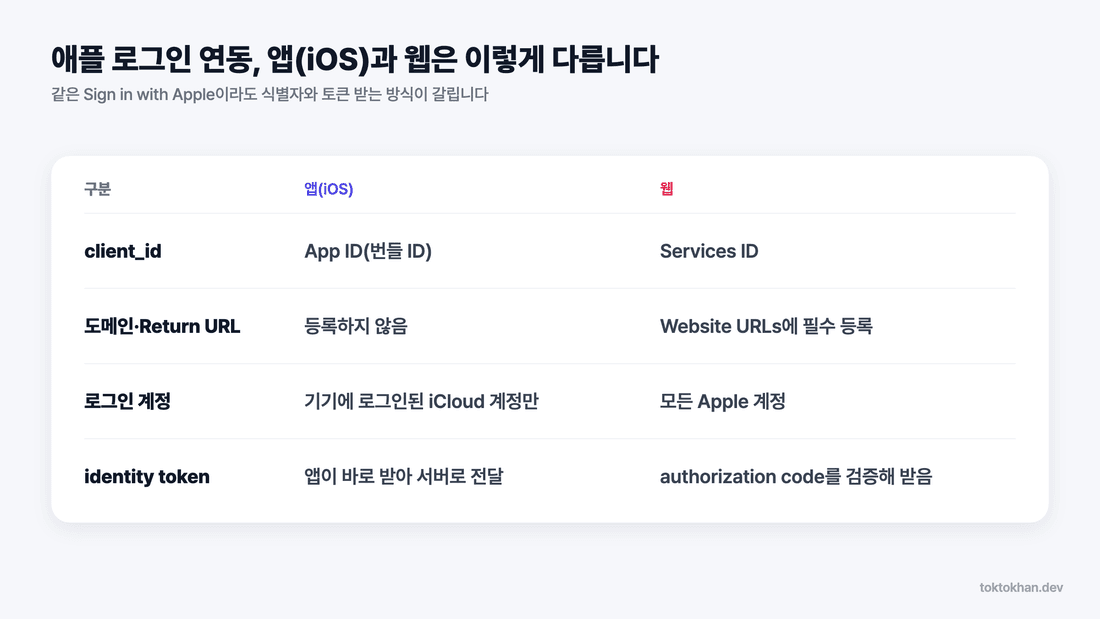
Task: Select the 로그인 계정 row label
Action: pos(127,401)
